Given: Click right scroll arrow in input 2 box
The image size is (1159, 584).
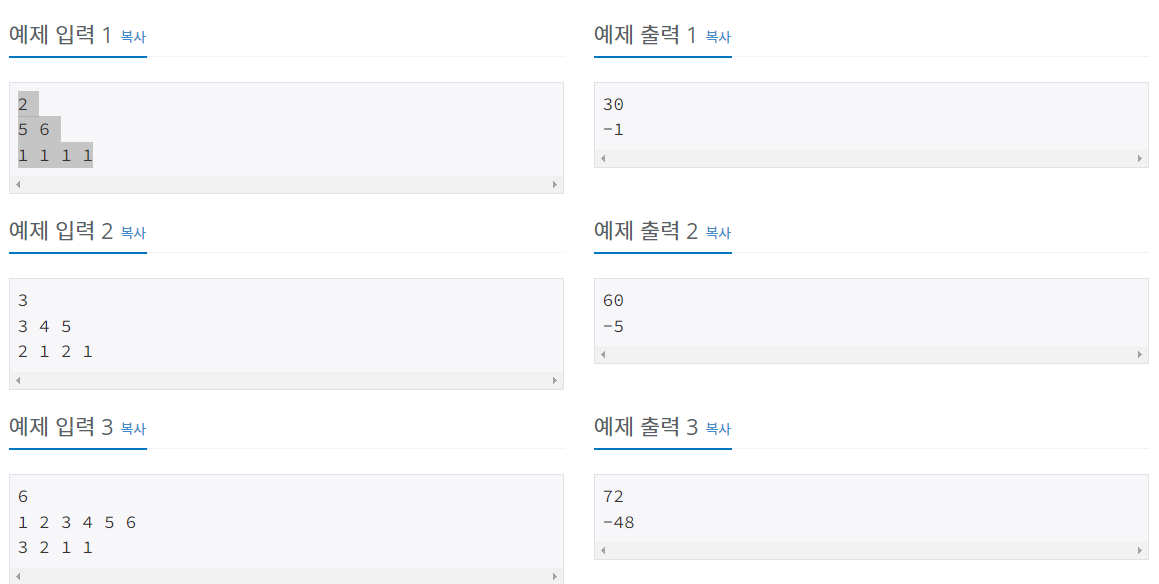Looking at the screenshot, I should click(x=555, y=381).
